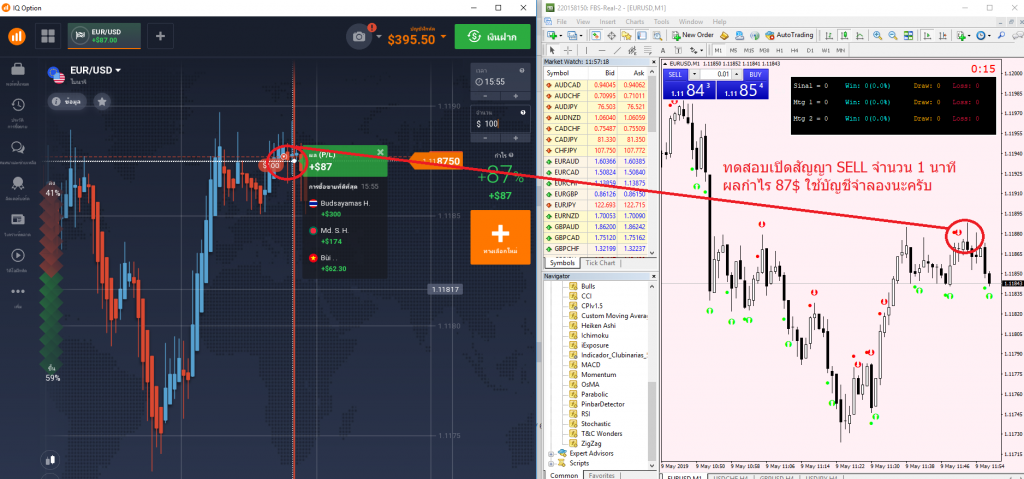The image size is (1024, 479).
Task: Select the horizontal line drawing tool in MetaTrader
Action: [x=601, y=50]
